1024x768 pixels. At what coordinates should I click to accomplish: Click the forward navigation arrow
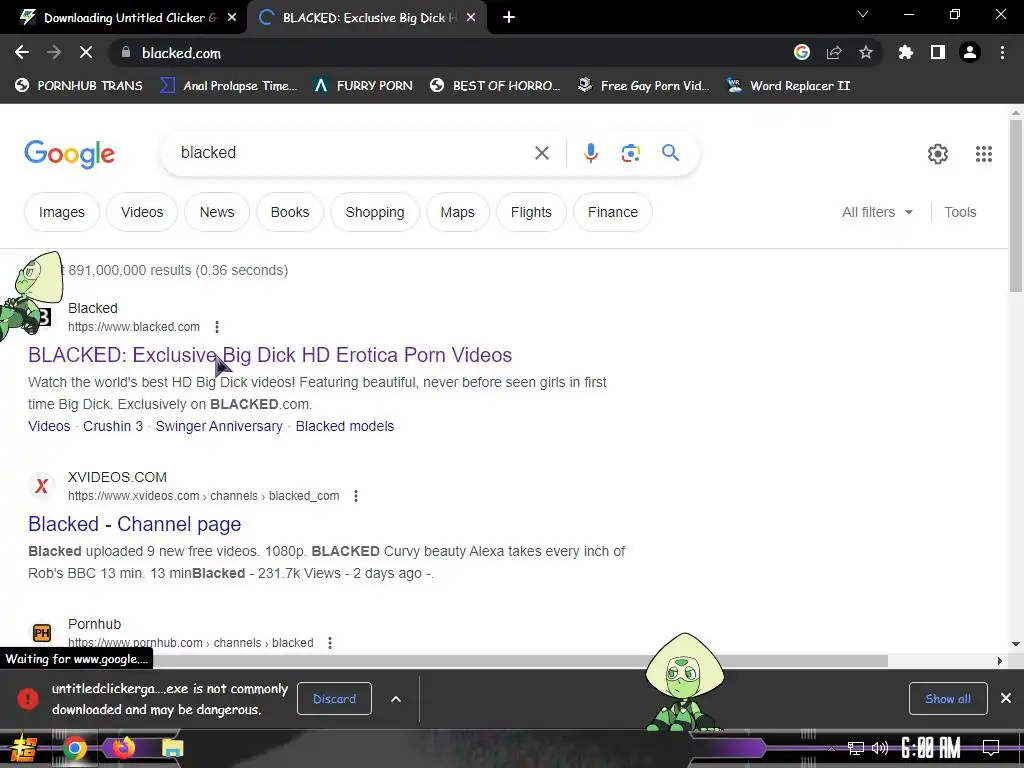54,53
